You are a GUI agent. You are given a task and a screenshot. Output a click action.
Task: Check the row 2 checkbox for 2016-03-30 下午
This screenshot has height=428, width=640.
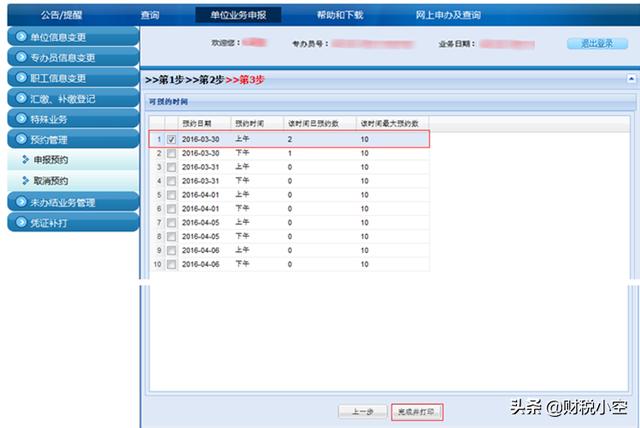171,153
